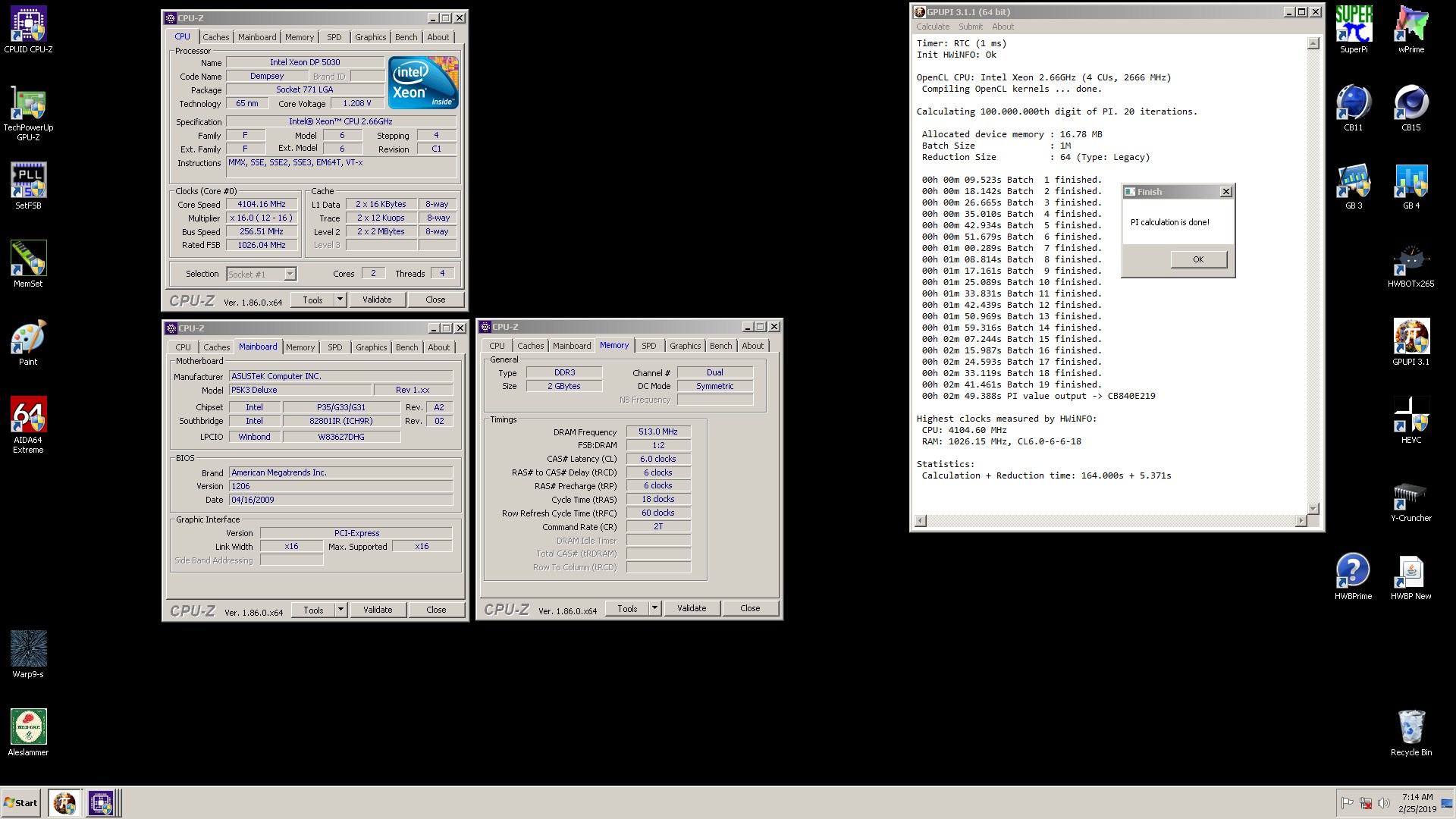Open Graphics tab in Memory CPU-Z window

click(685, 346)
